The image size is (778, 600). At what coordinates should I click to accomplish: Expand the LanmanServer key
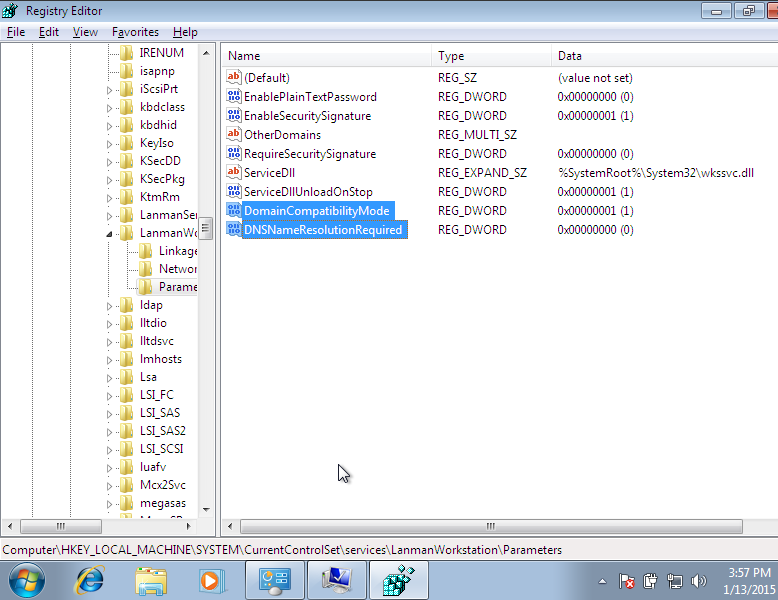[x=109, y=216]
